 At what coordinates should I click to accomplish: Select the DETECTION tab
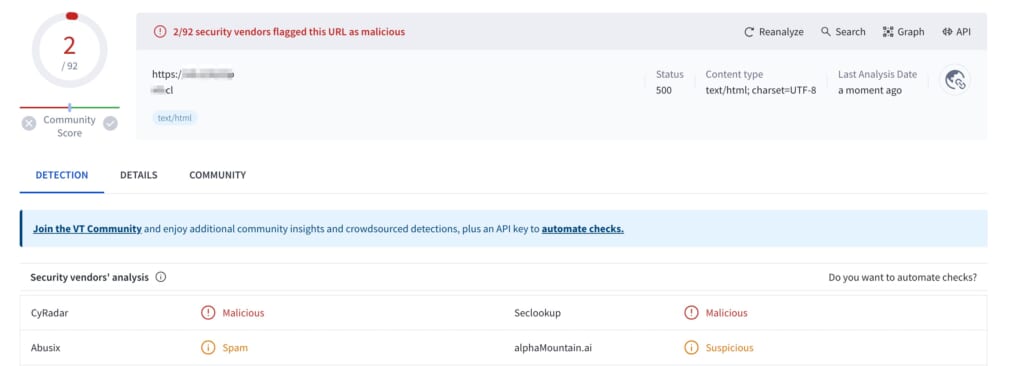61,175
